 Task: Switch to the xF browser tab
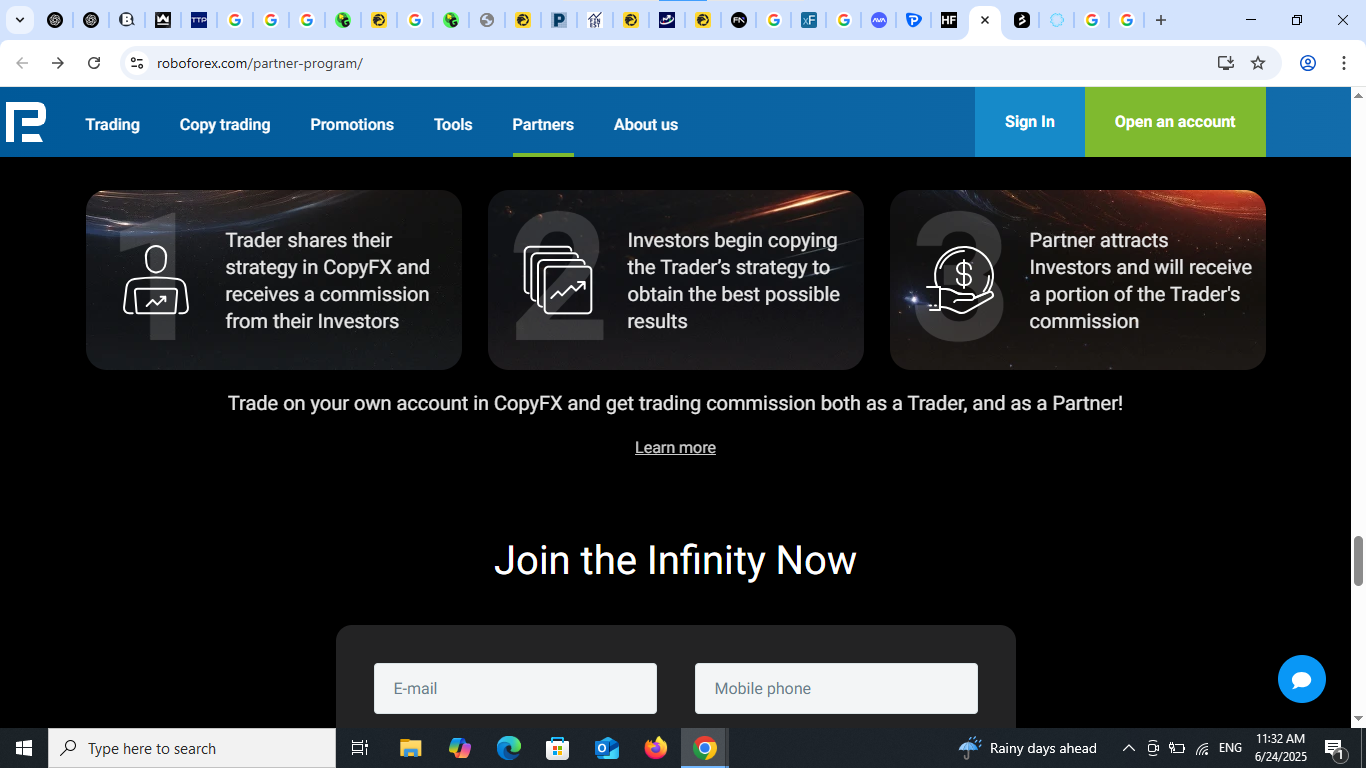809,20
